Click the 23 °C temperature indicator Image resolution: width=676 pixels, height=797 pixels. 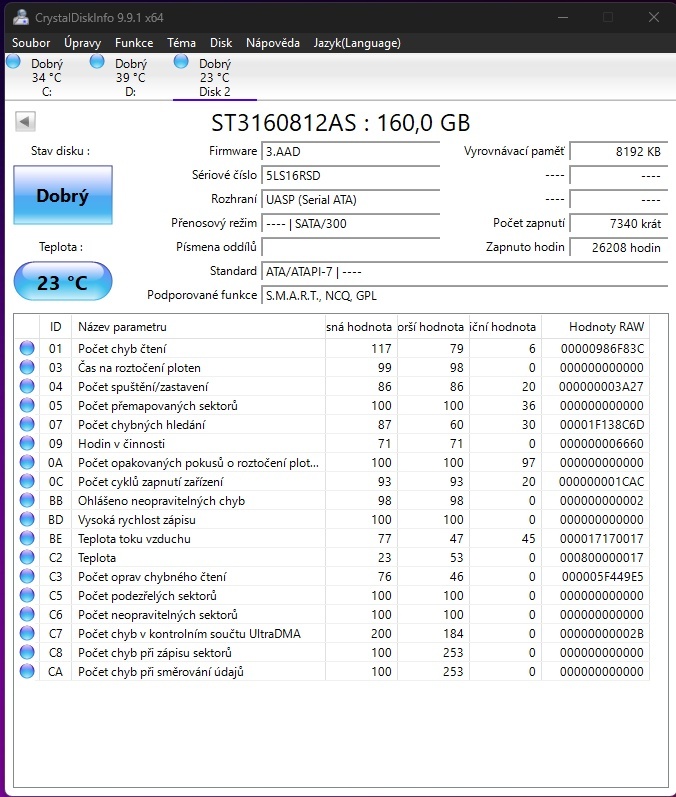[63, 282]
